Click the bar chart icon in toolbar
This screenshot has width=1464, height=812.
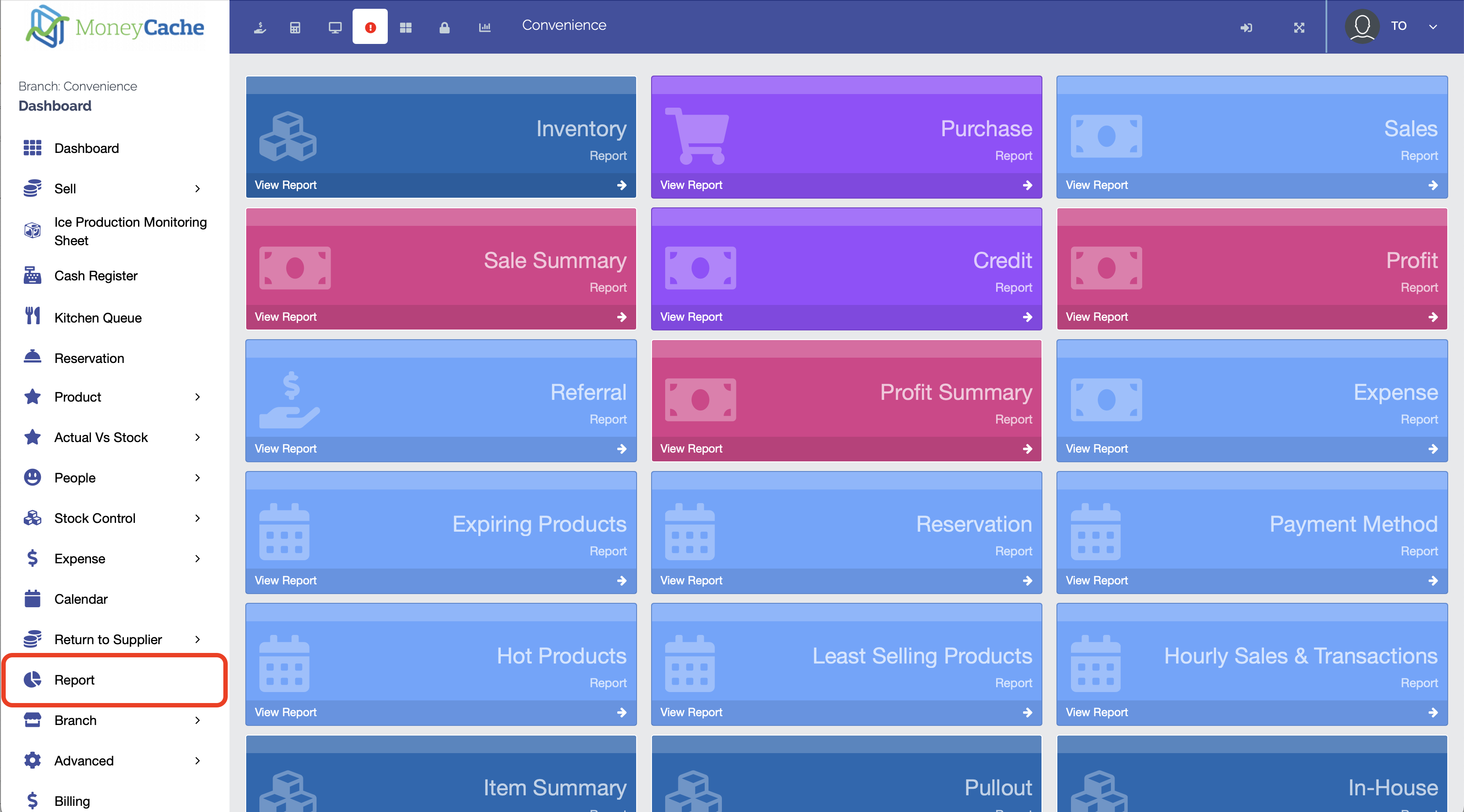[485, 27]
